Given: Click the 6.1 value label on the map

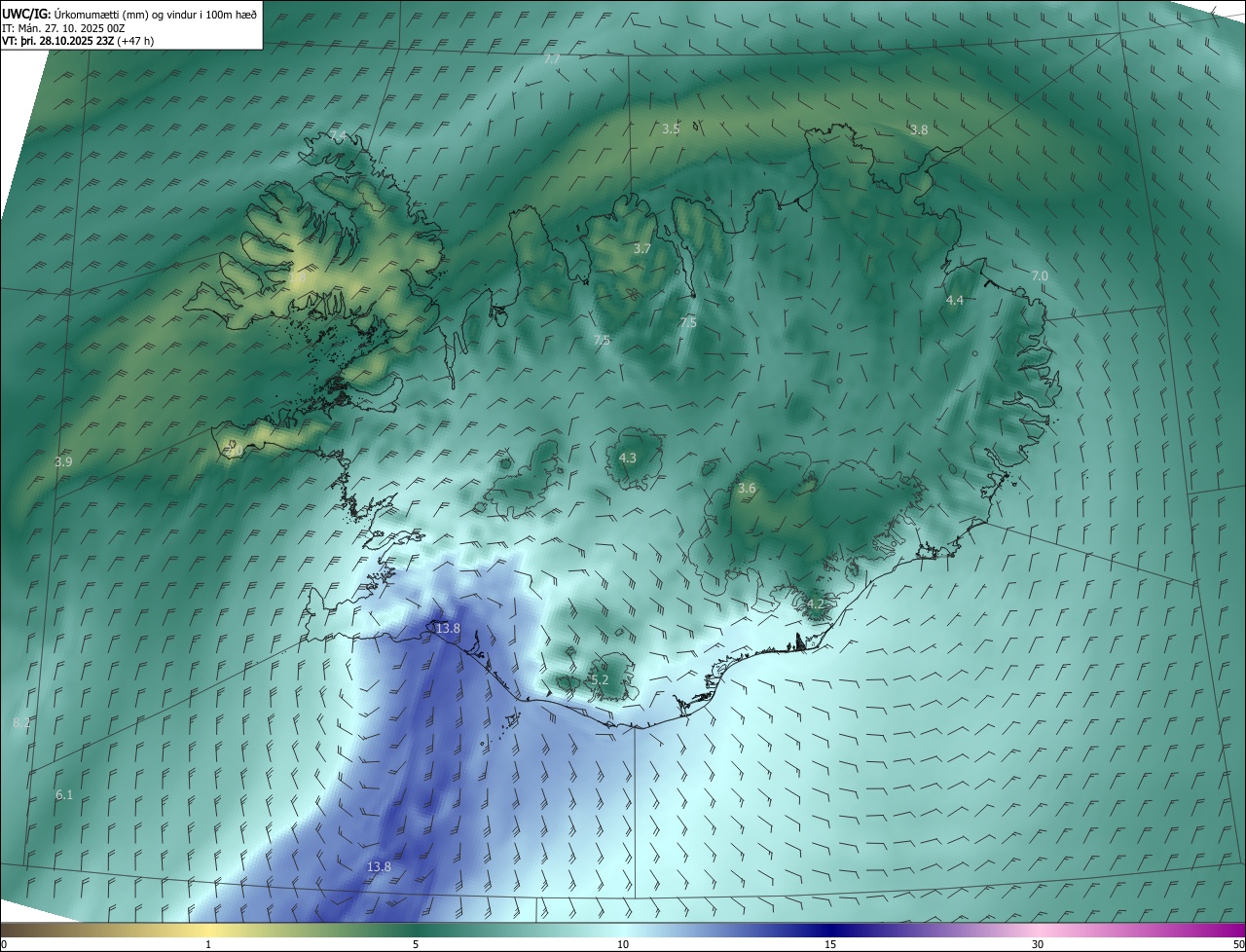Looking at the screenshot, I should 64,794.
